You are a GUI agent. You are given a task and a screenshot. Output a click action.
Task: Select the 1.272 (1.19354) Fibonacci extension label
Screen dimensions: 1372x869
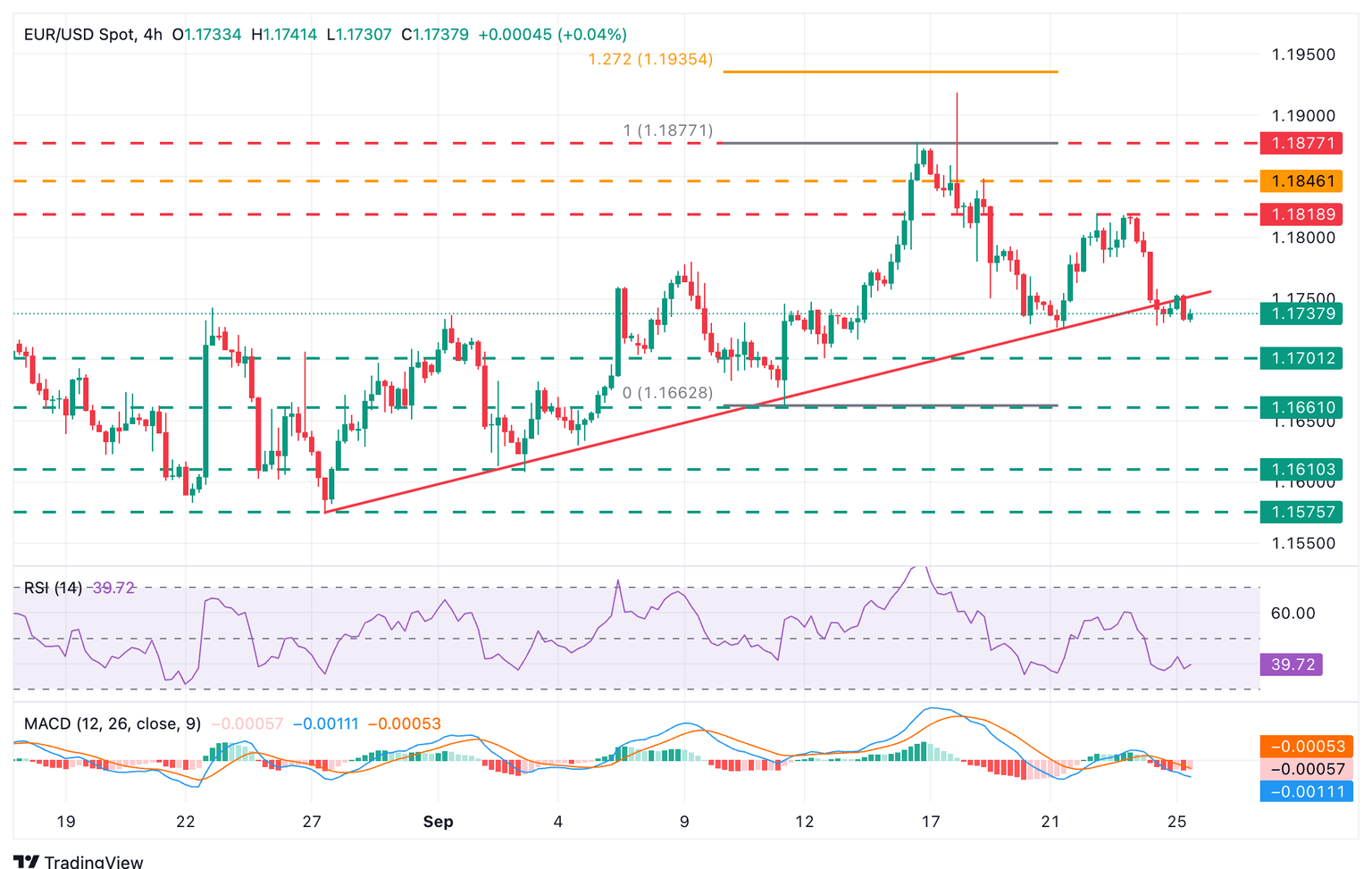tap(650, 60)
